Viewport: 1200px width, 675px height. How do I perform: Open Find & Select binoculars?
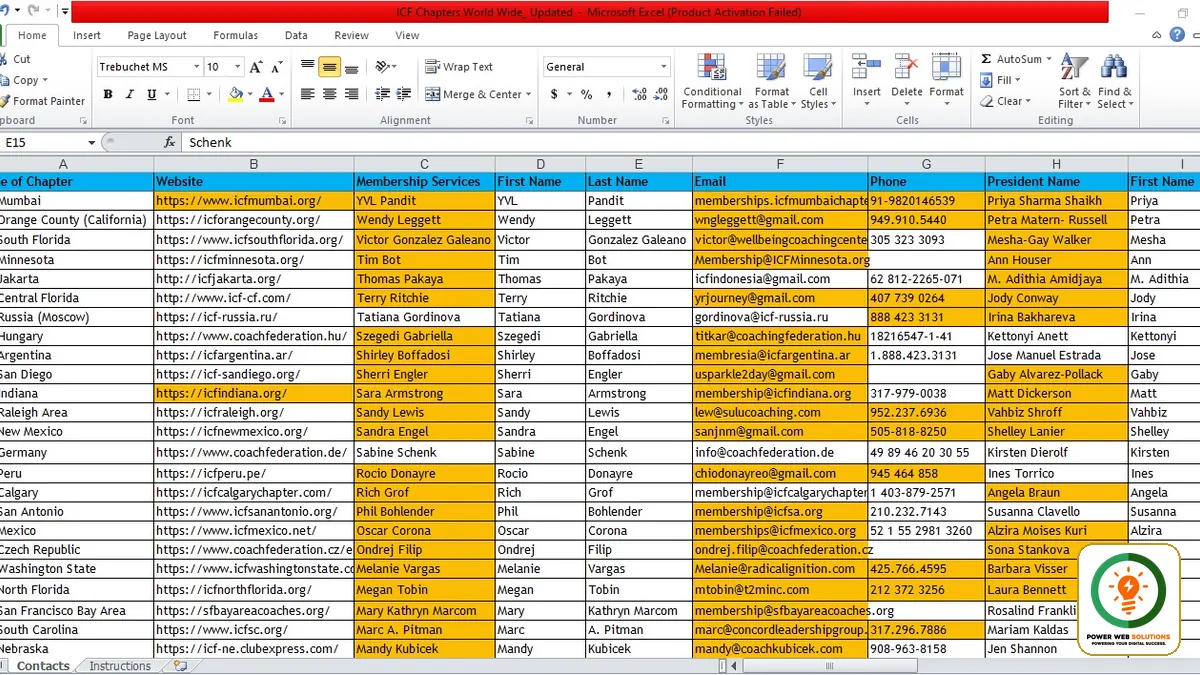point(1114,81)
